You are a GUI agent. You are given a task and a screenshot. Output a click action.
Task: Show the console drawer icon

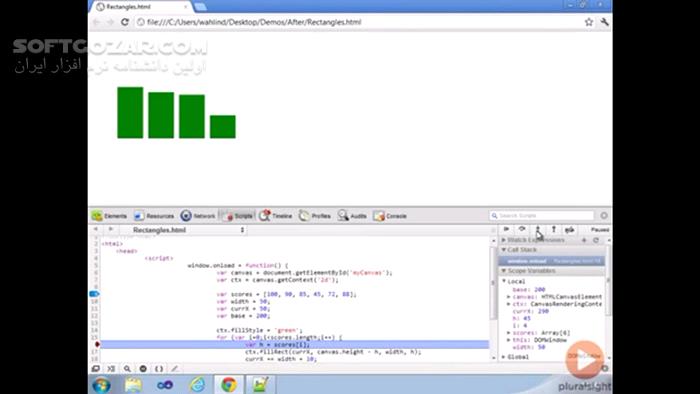[x=111, y=369]
